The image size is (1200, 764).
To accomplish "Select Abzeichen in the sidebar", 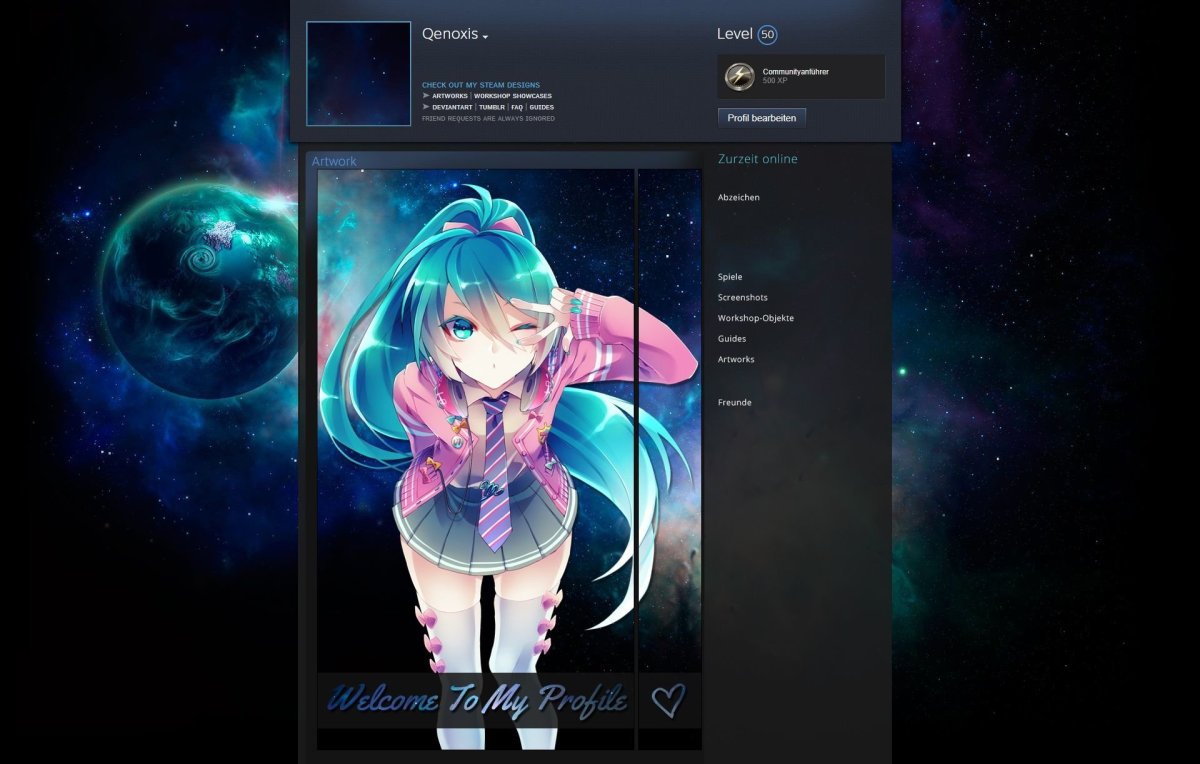I will coord(739,198).
